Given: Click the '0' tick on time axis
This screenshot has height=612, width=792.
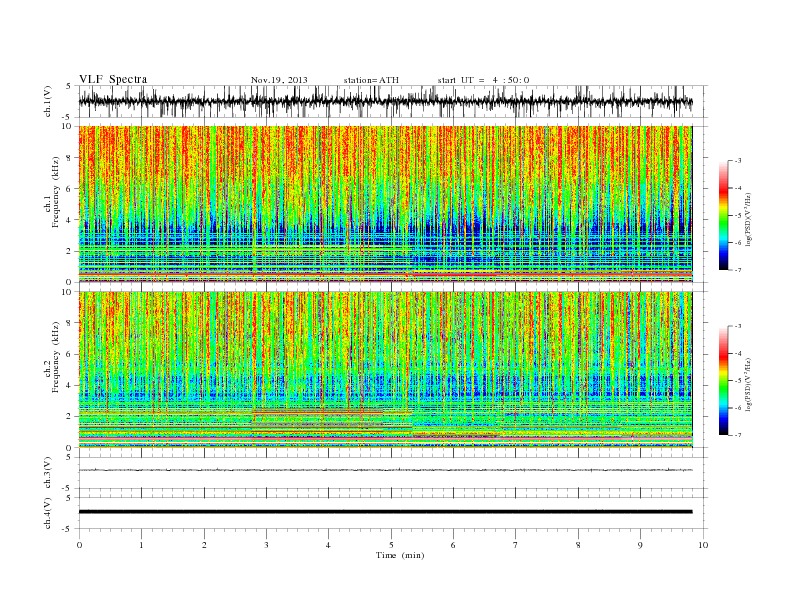Looking at the screenshot, I should [79, 545].
